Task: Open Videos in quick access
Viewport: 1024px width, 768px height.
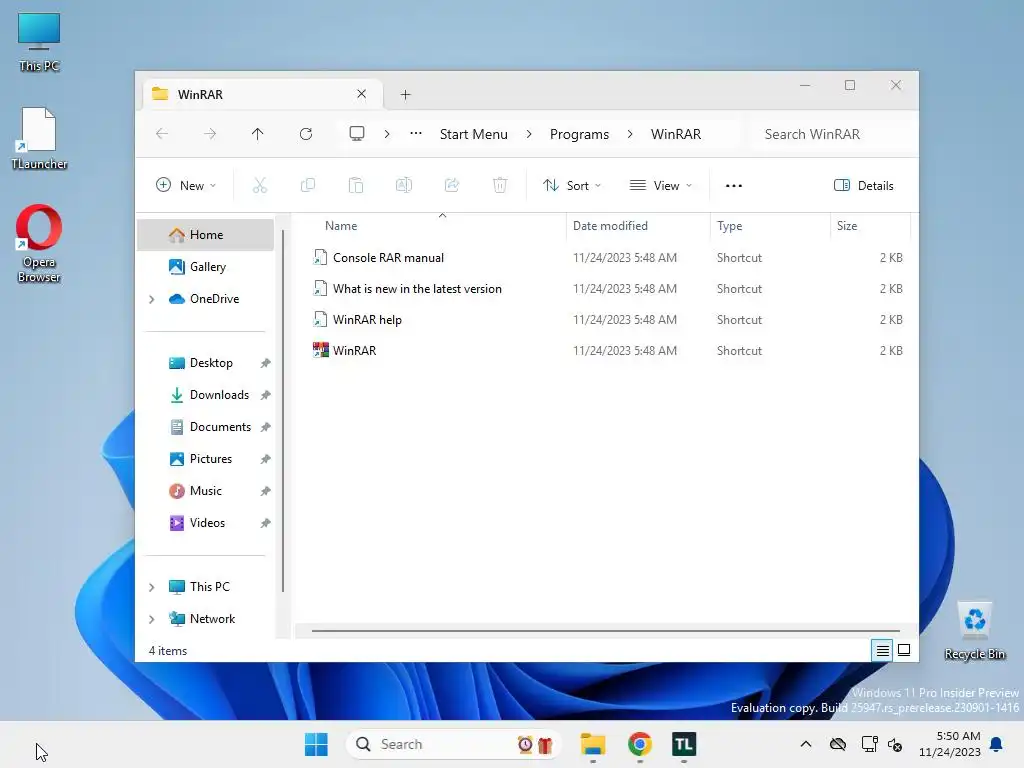Action: pyautogui.click(x=206, y=523)
